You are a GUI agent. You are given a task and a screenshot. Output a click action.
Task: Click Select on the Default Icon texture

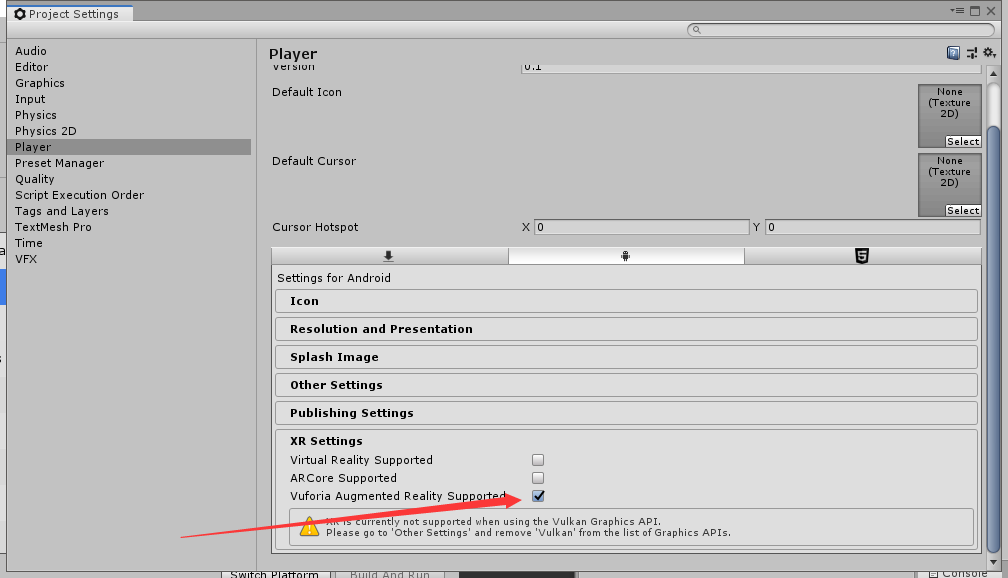click(x=962, y=141)
